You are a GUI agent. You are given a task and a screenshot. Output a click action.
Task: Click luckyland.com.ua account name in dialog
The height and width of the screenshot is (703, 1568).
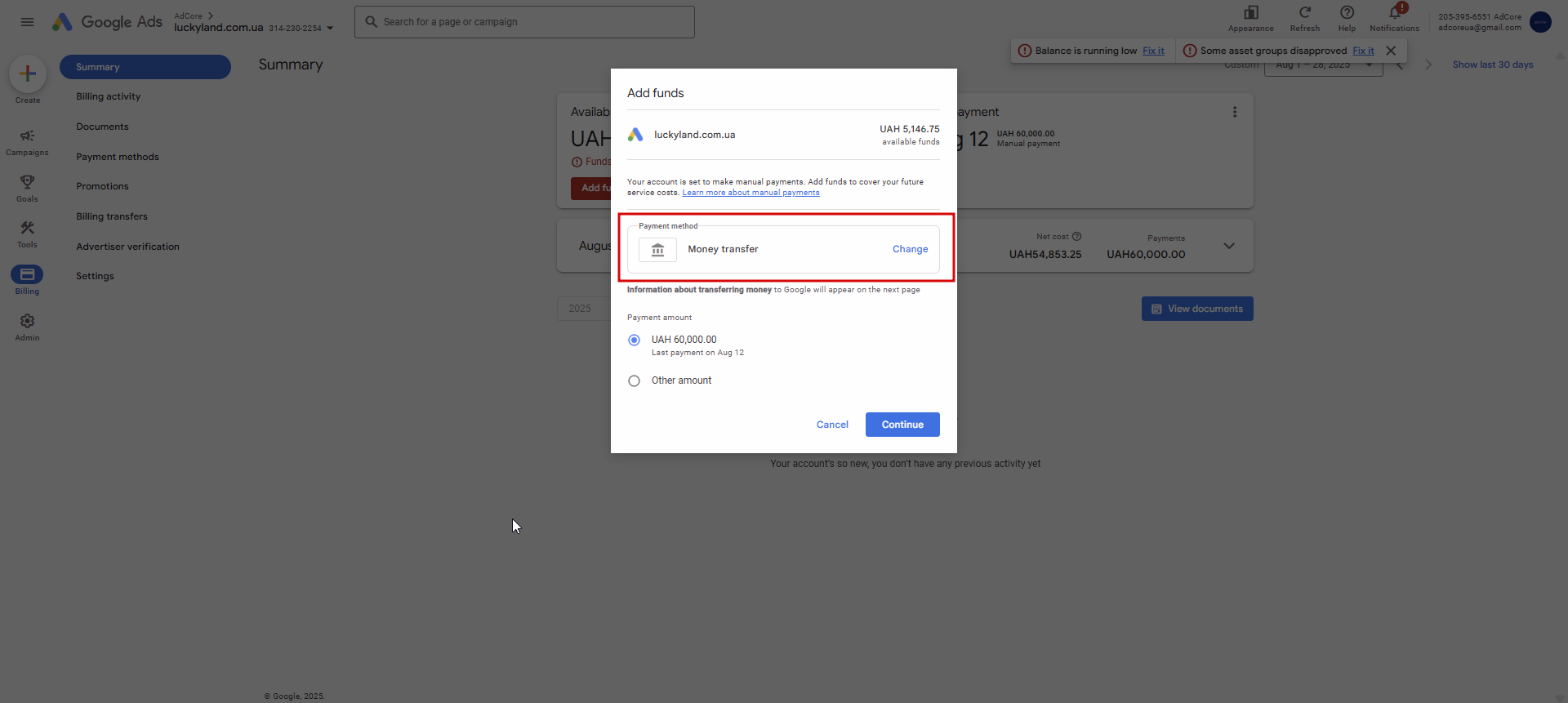pos(694,135)
